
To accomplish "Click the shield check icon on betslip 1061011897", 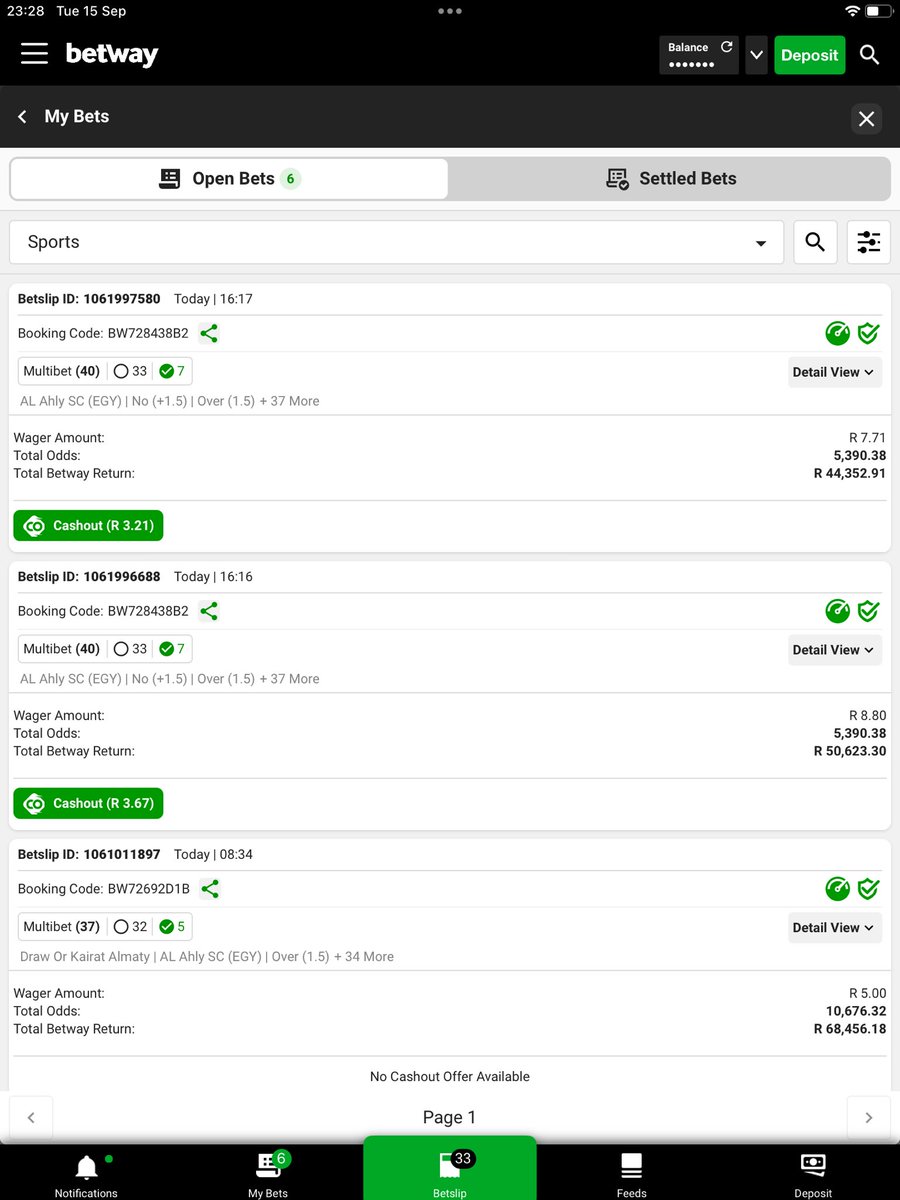I will 868,889.
